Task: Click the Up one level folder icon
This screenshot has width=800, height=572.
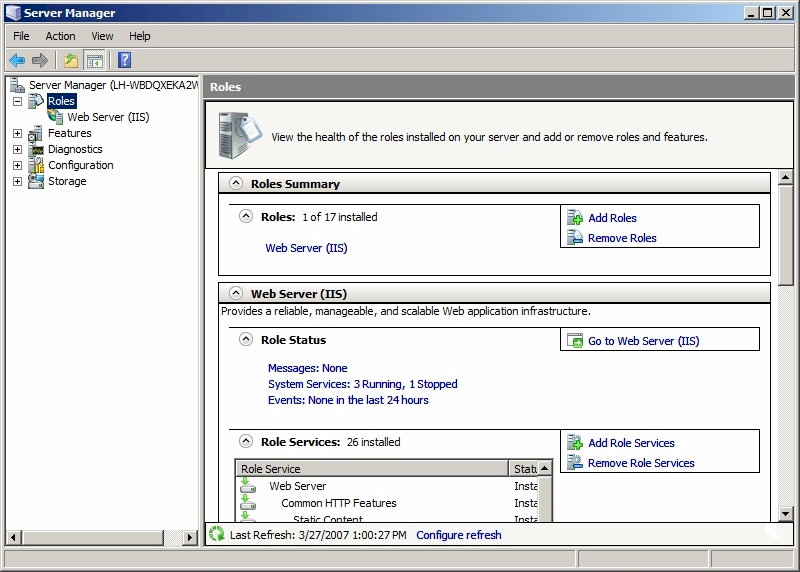Action: pyautogui.click(x=70, y=60)
